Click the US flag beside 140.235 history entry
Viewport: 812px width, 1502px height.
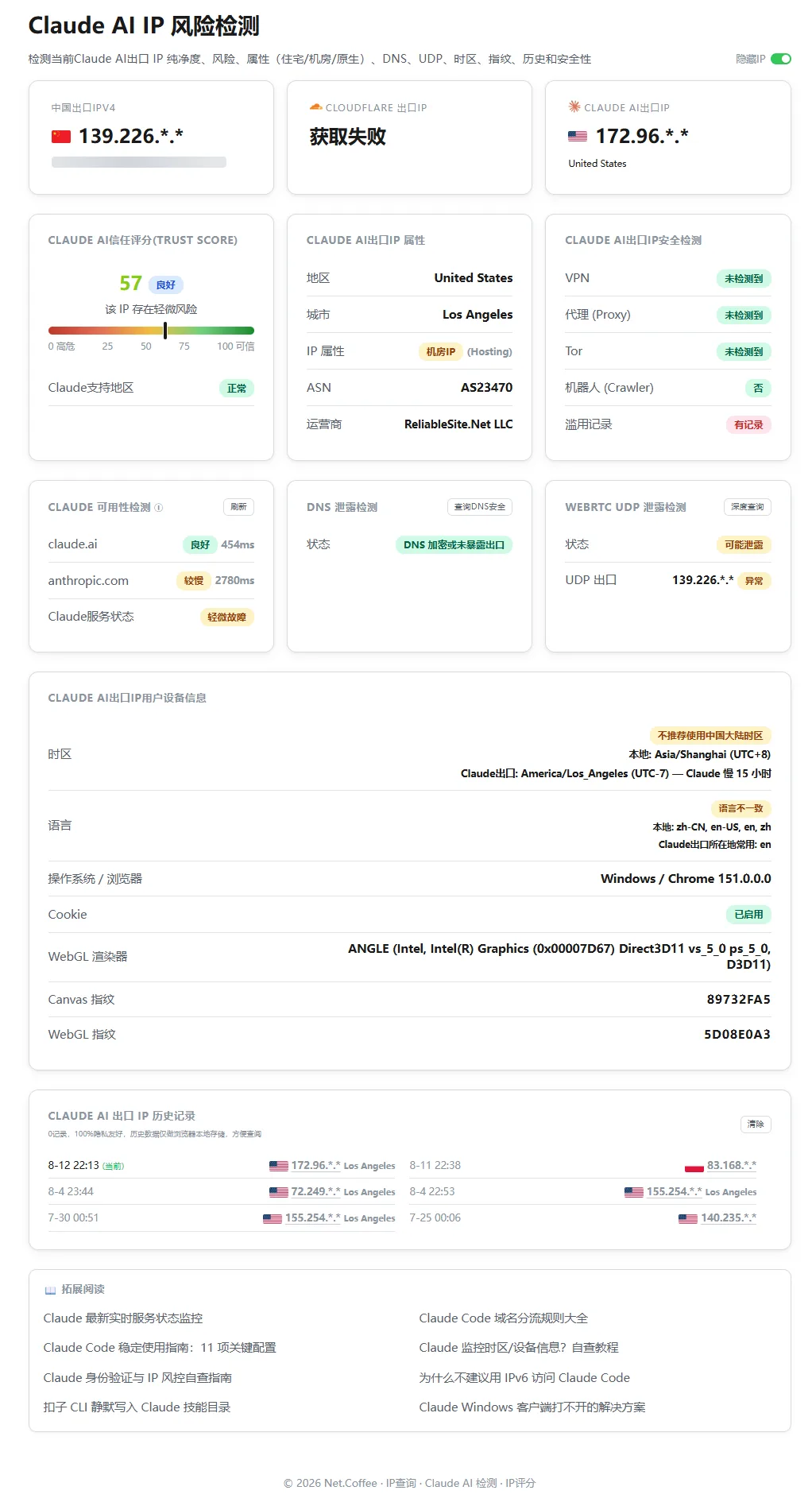coord(688,1218)
